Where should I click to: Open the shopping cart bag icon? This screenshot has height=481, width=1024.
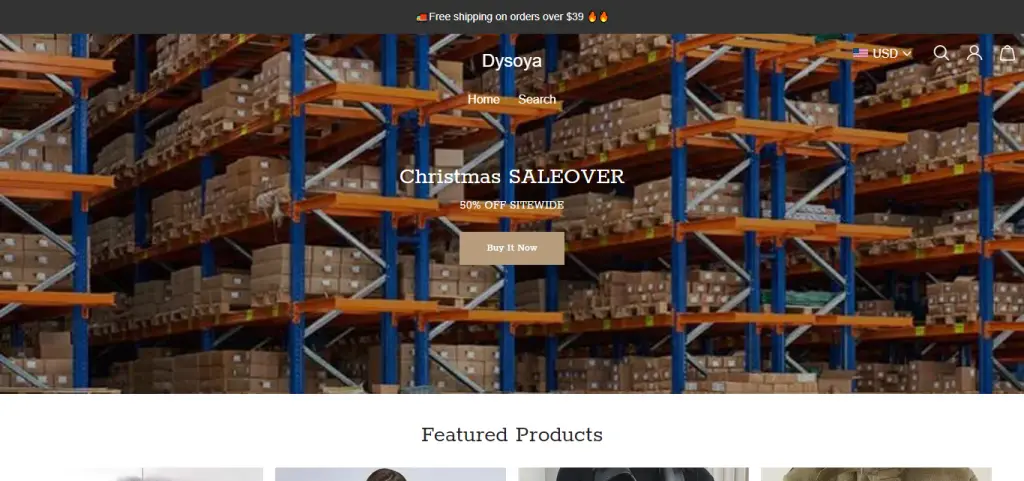pyautogui.click(x=1008, y=53)
